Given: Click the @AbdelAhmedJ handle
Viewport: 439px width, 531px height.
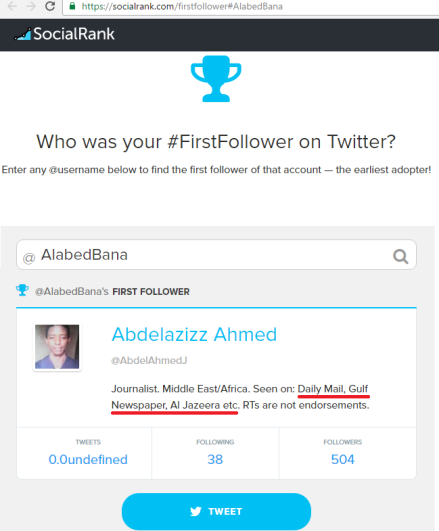Looking at the screenshot, I should click(x=149, y=360).
